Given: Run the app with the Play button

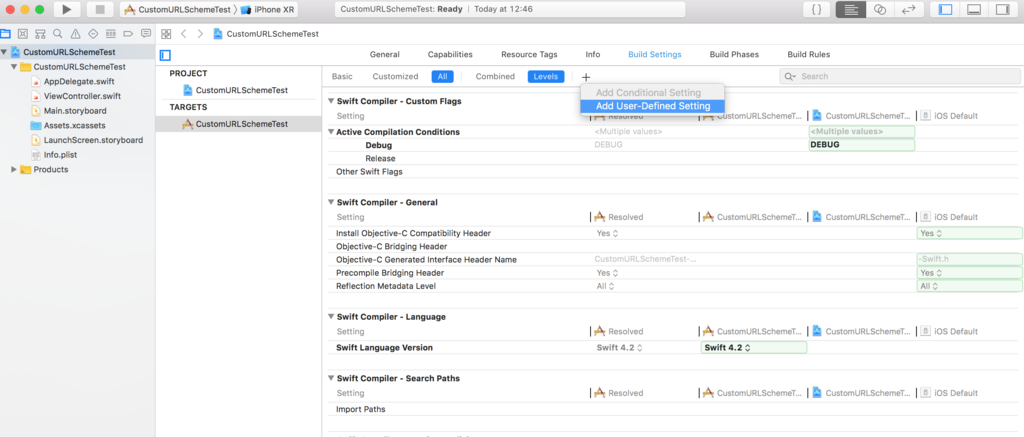Looking at the screenshot, I should click(67, 9).
